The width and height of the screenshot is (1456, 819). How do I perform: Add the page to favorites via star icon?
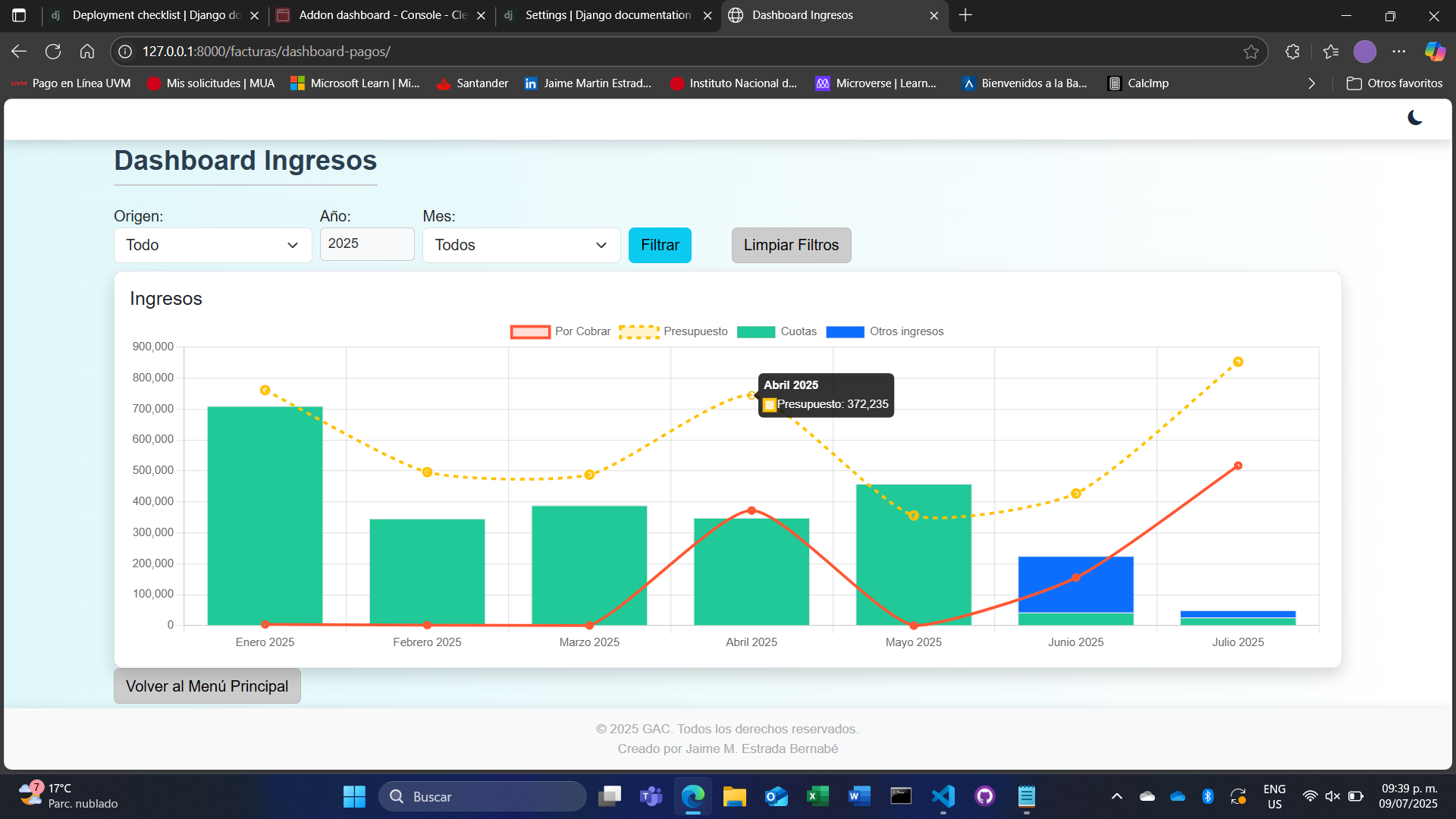coord(1252,52)
